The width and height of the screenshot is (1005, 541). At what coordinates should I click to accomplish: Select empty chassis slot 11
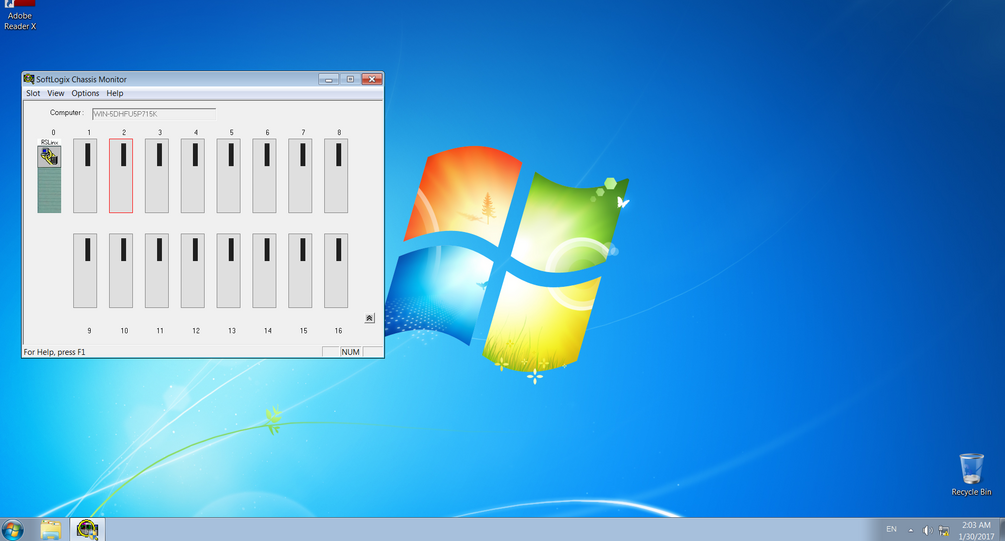click(157, 270)
